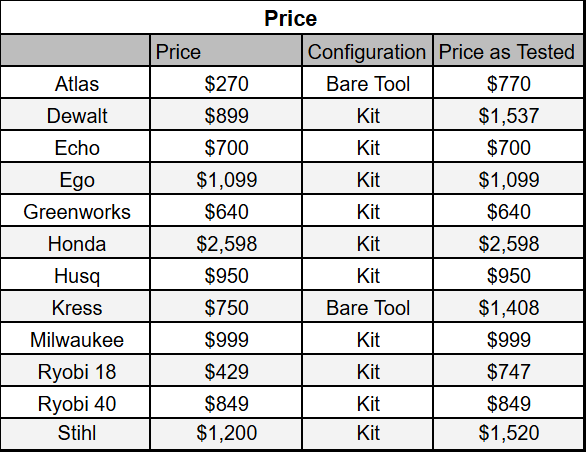
Task: Click the Husq row label
Action: tap(75, 276)
